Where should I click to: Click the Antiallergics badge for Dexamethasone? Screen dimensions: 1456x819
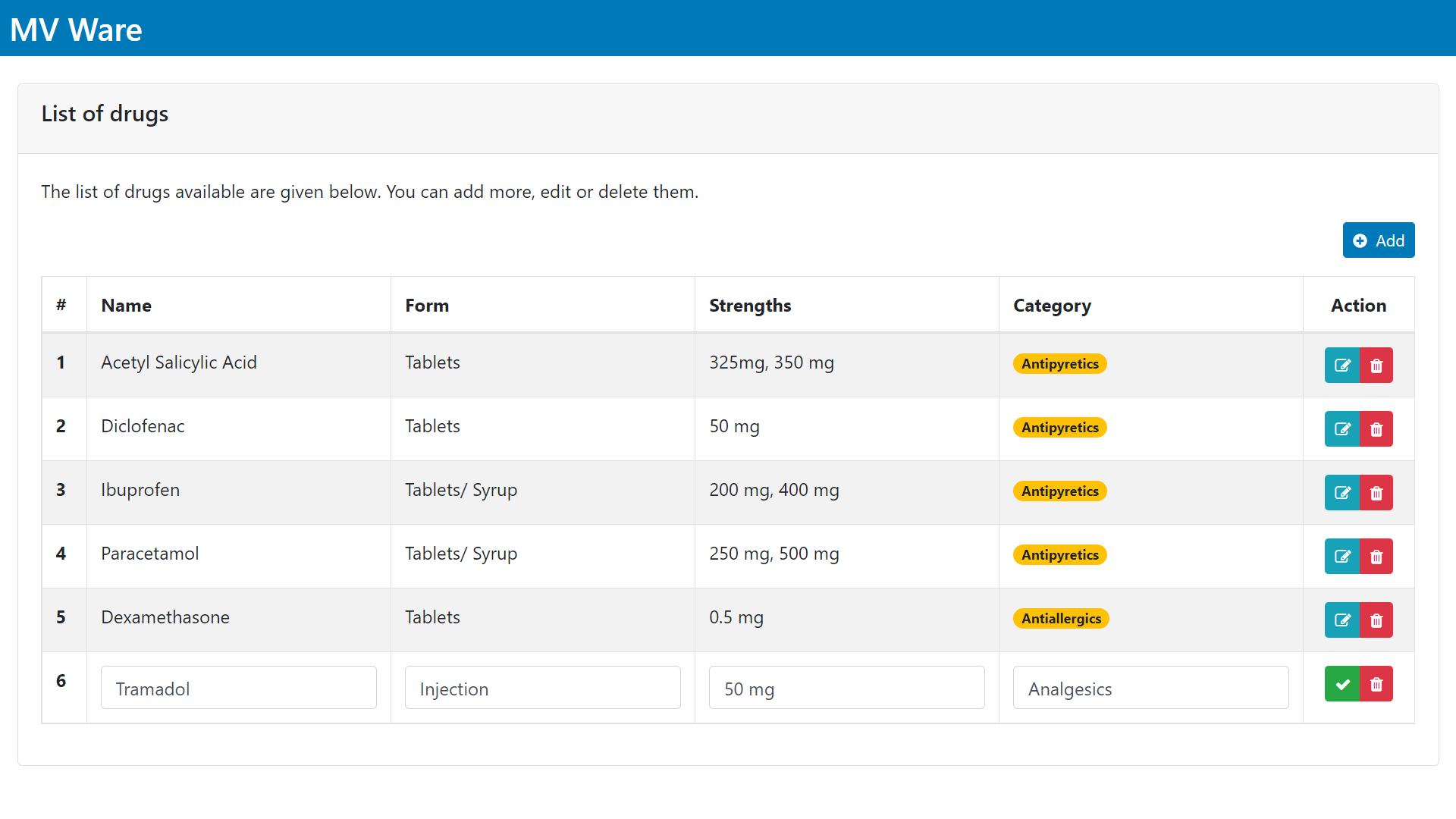(x=1060, y=619)
